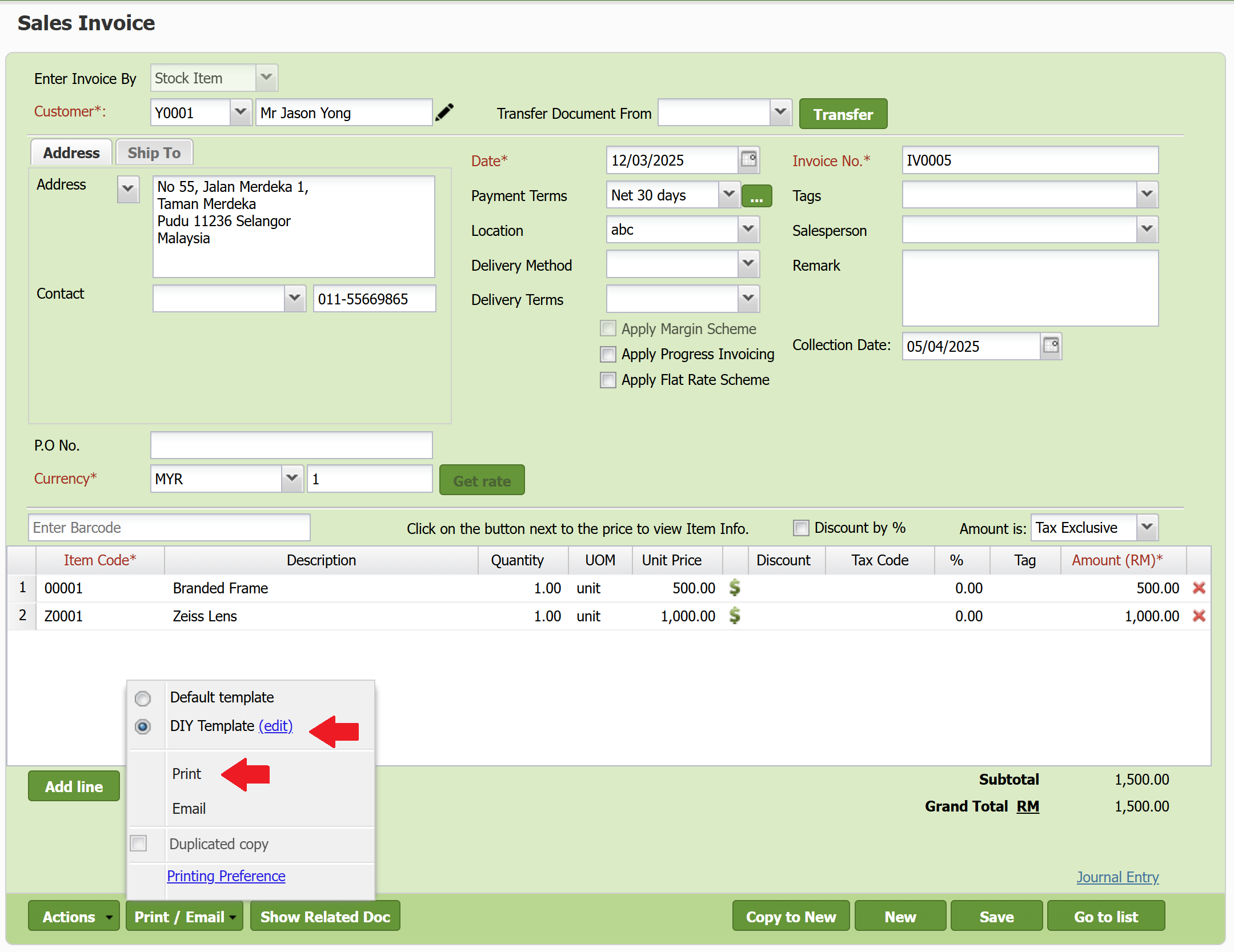Delete the Branded Frame line with the red X
The width and height of the screenshot is (1234, 952).
[1199, 588]
